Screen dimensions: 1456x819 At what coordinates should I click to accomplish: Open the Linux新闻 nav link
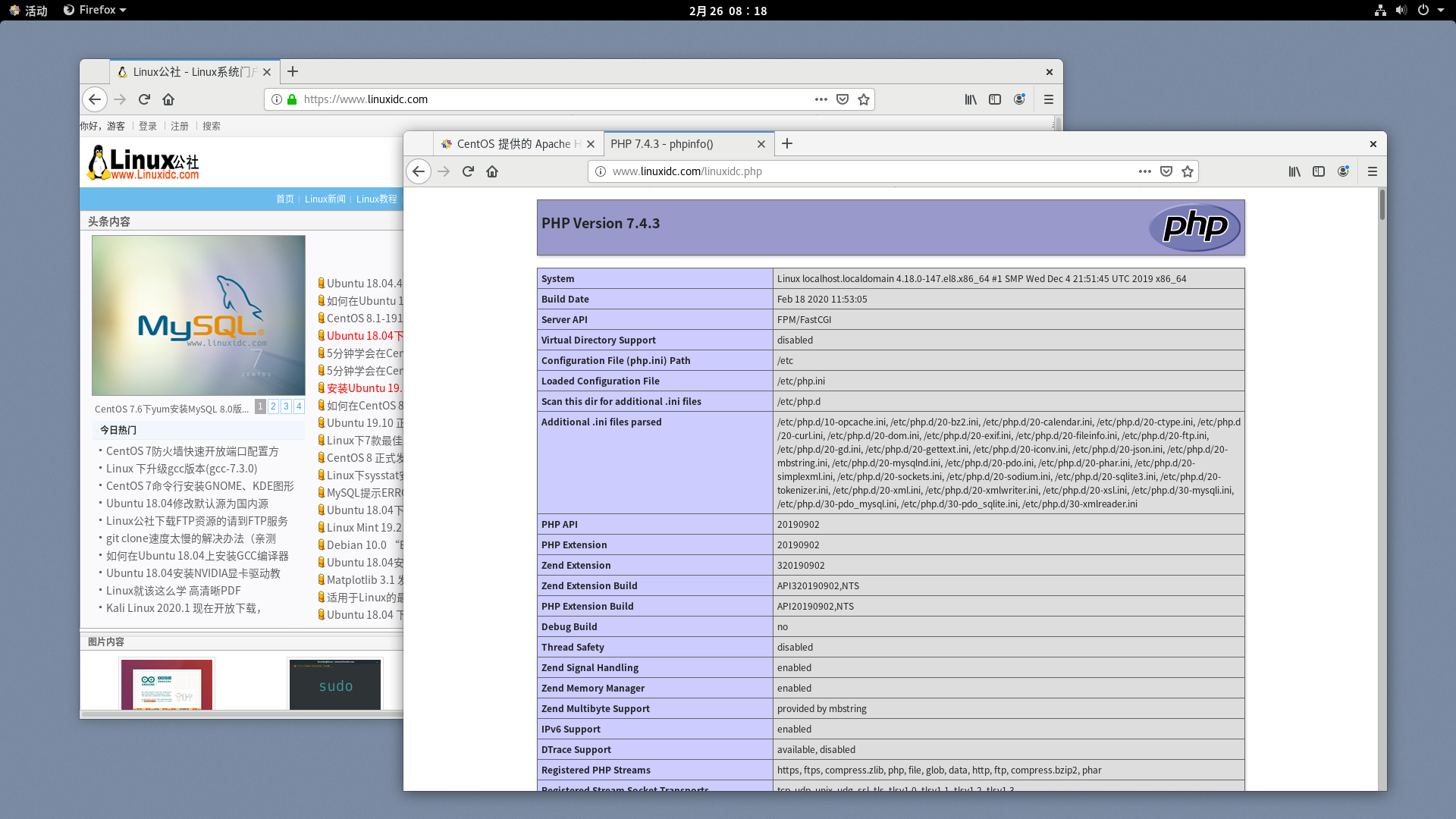(x=325, y=199)
